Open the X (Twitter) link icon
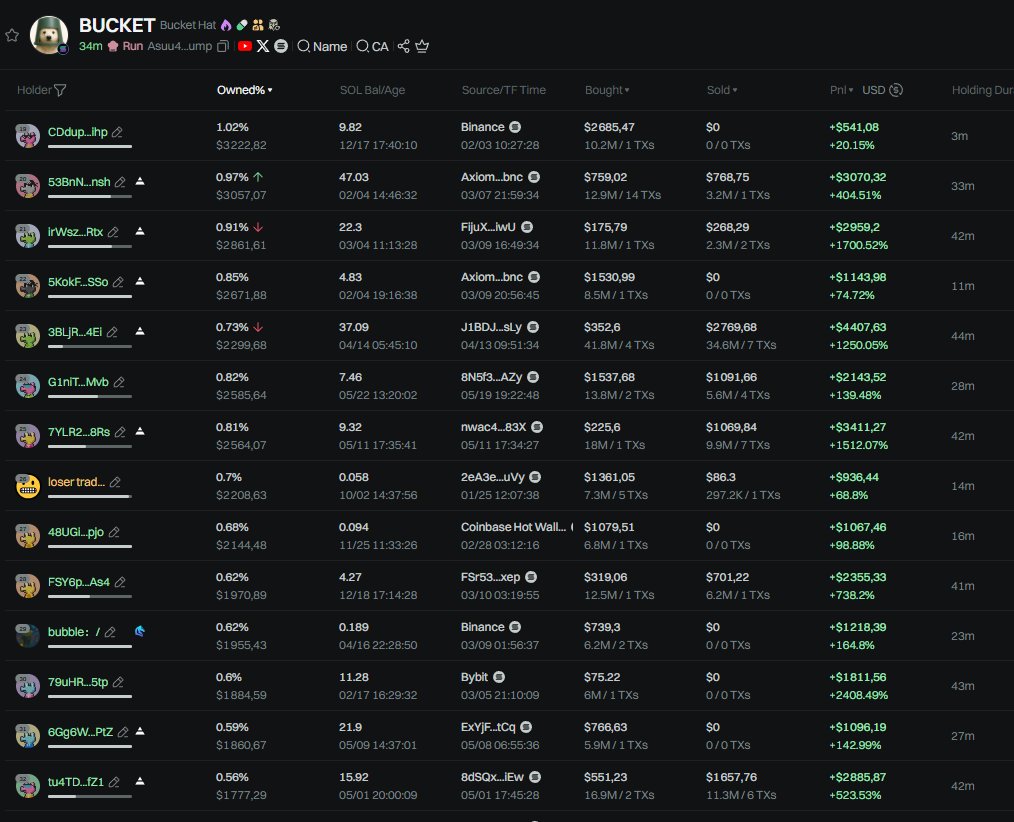 click(263, 46)
